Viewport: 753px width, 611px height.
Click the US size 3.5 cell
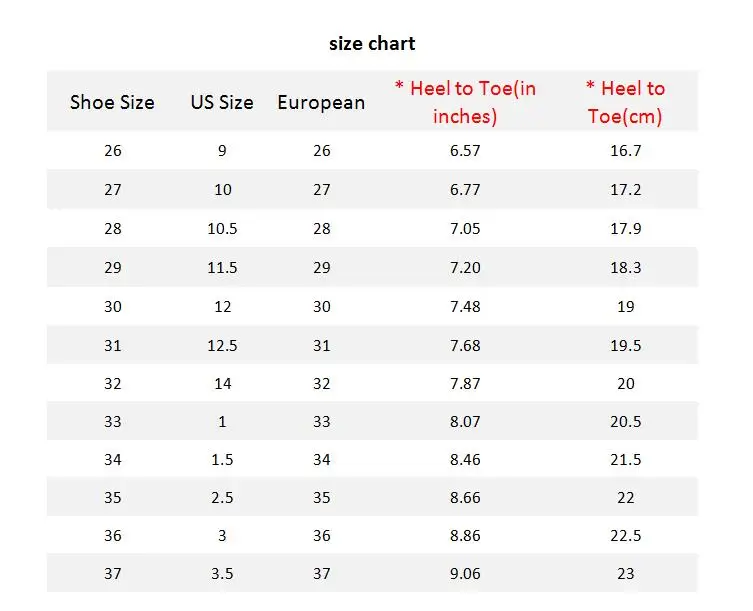tap(222, 574)
